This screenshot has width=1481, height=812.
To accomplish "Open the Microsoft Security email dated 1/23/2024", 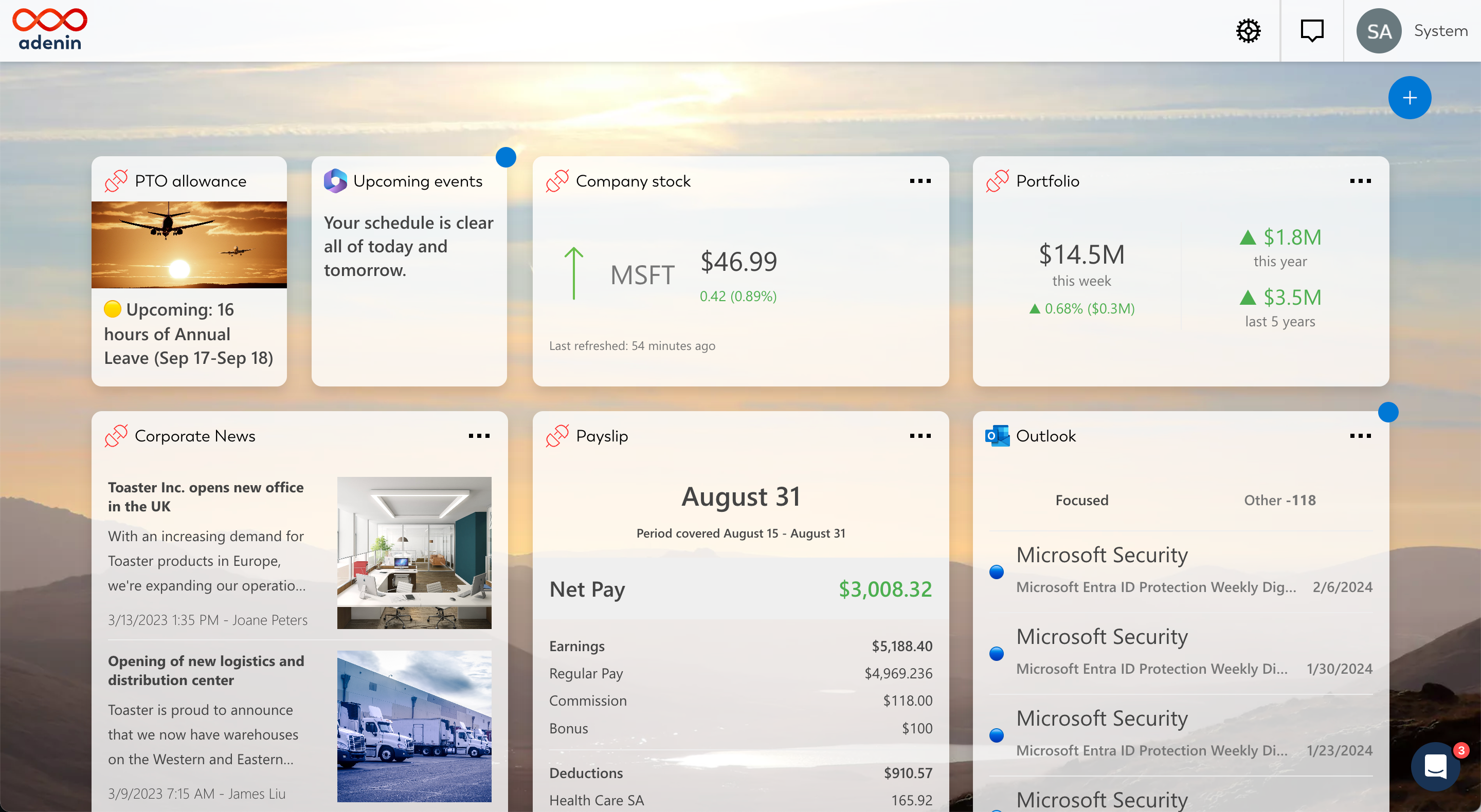I will pyautogui.click(x=1181, y=734).
